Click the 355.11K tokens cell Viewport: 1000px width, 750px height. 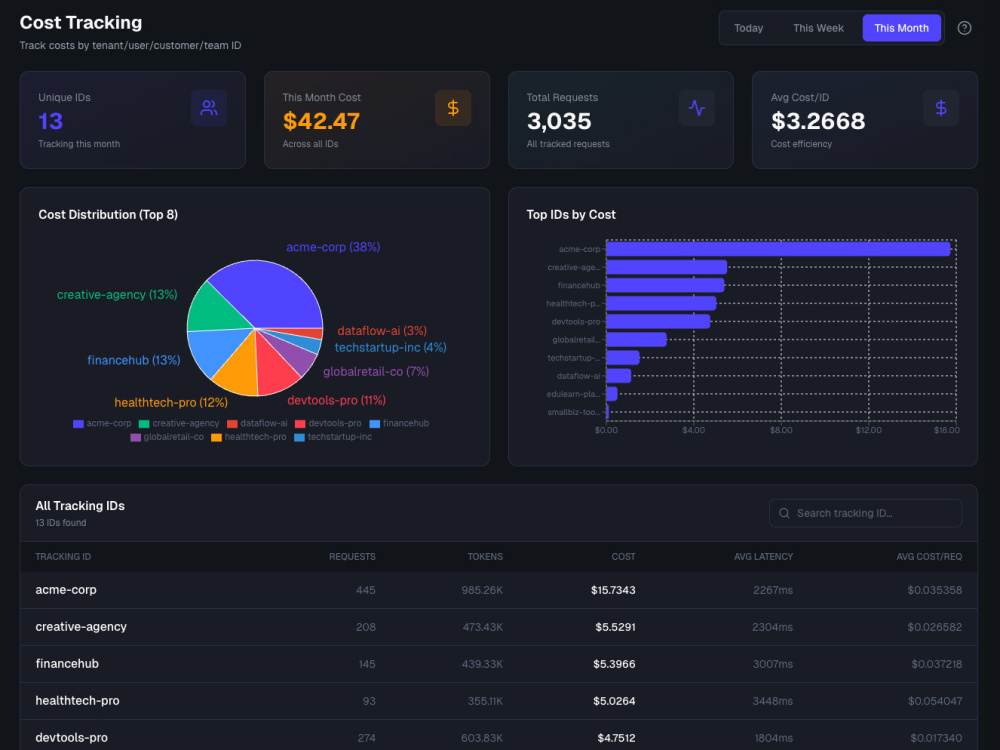[x=485, y=701]
